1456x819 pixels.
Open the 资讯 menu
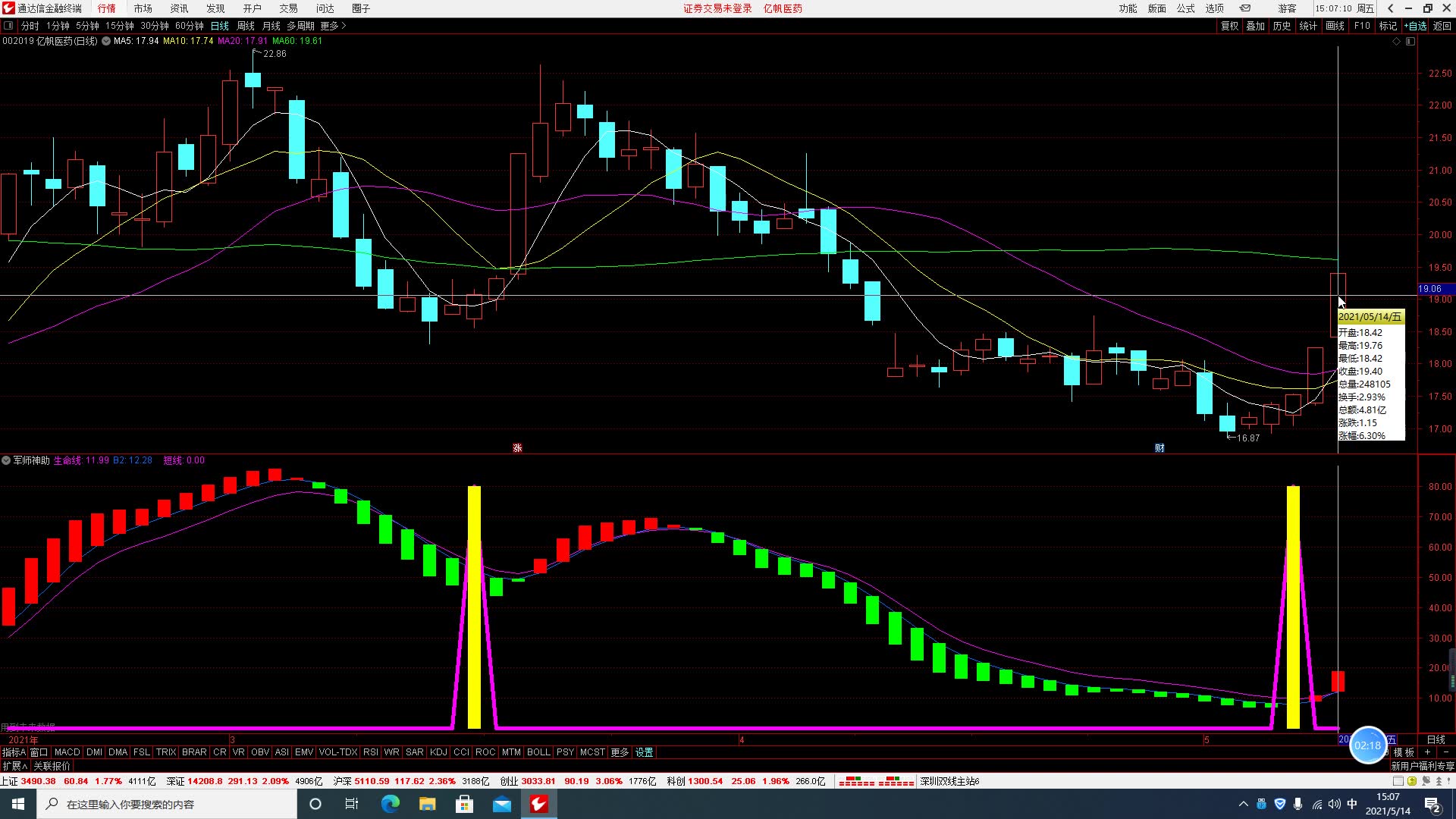point(179,8)
